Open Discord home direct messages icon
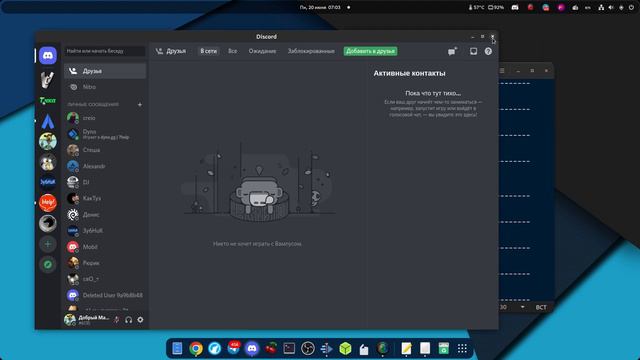Viewport: 640px width, 360px height. pyautogui.click(x=48, y=56)
